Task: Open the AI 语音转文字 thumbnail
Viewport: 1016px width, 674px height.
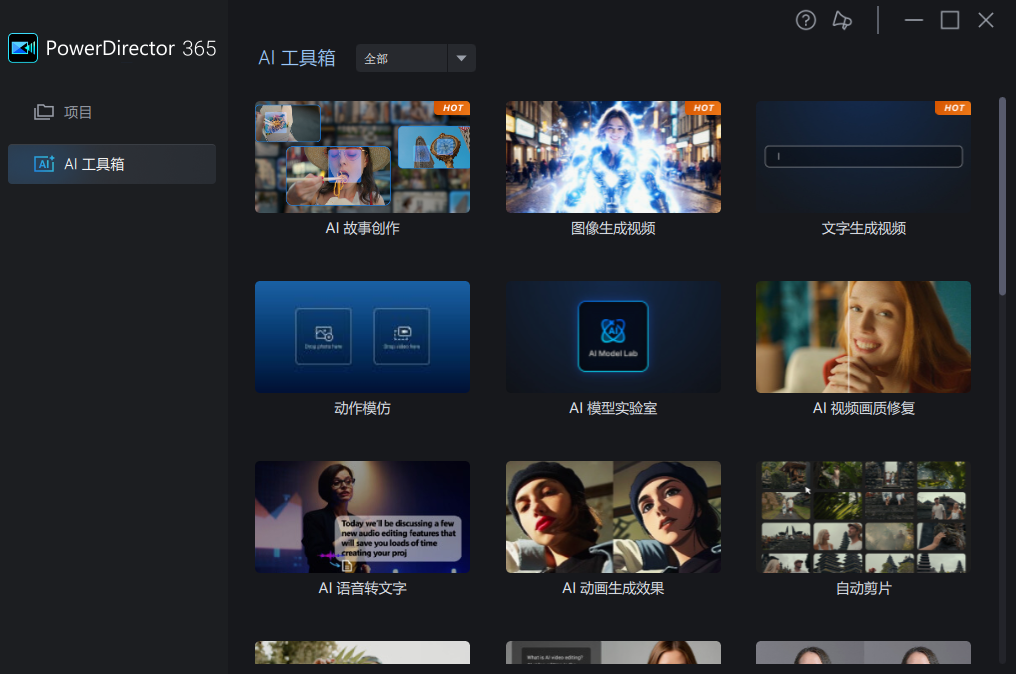Action: (x=362, y=517)
